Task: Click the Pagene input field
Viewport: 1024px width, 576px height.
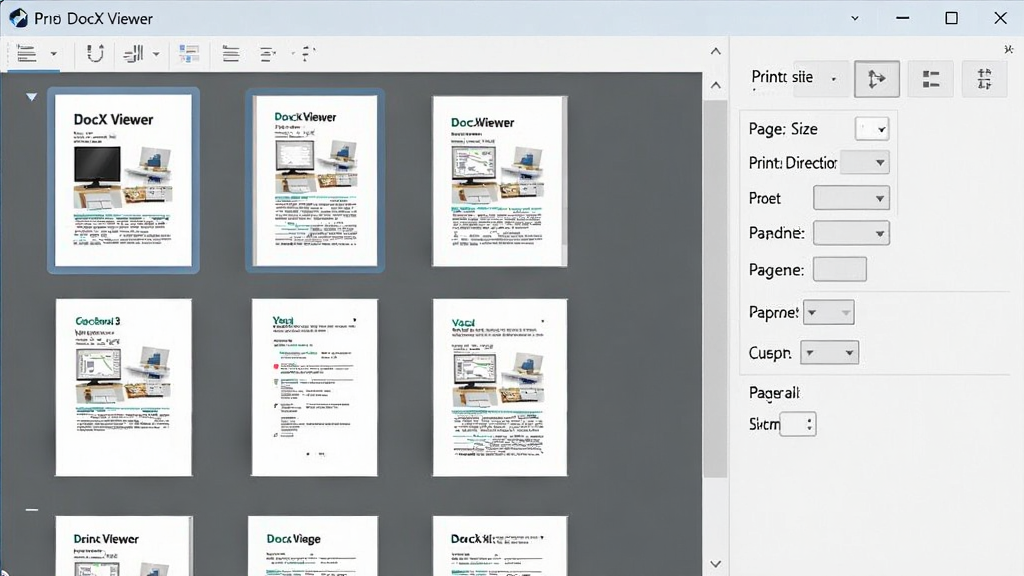Action: pos(840,269)
